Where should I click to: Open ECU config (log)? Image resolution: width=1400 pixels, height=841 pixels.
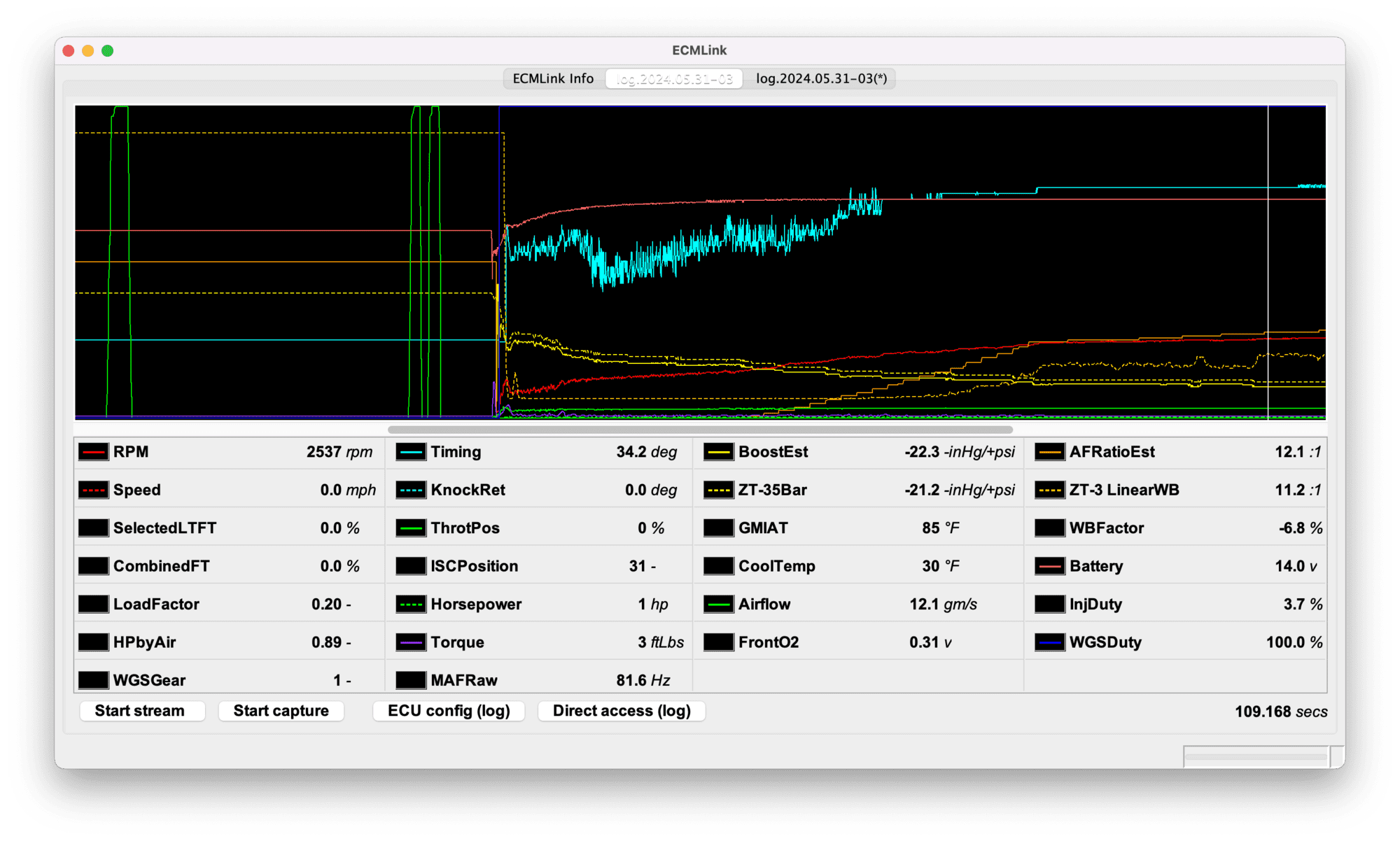click(449, 711)
